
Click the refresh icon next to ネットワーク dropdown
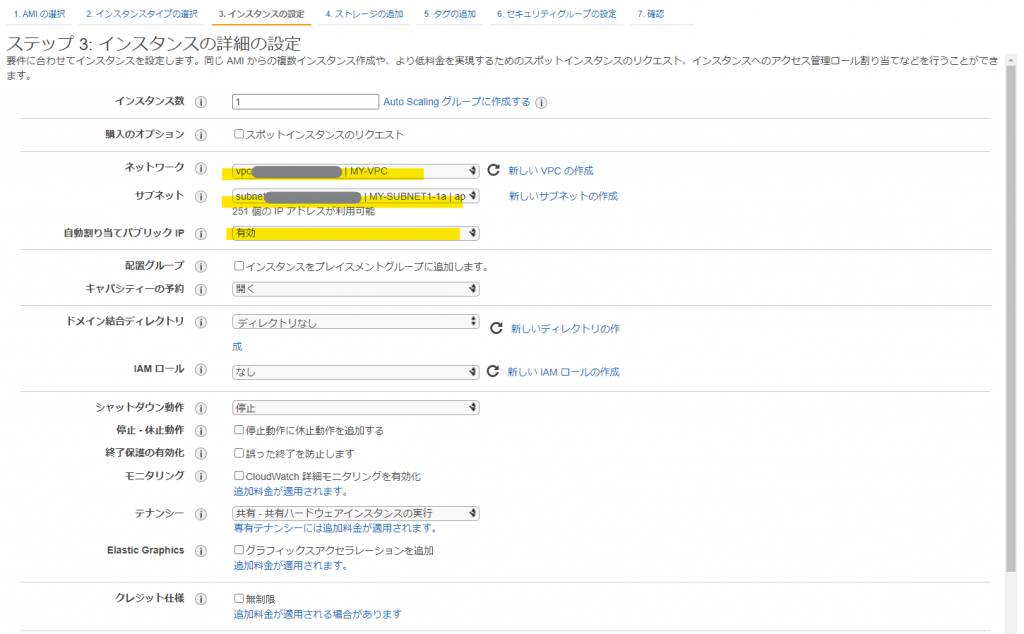pos(493,171)
